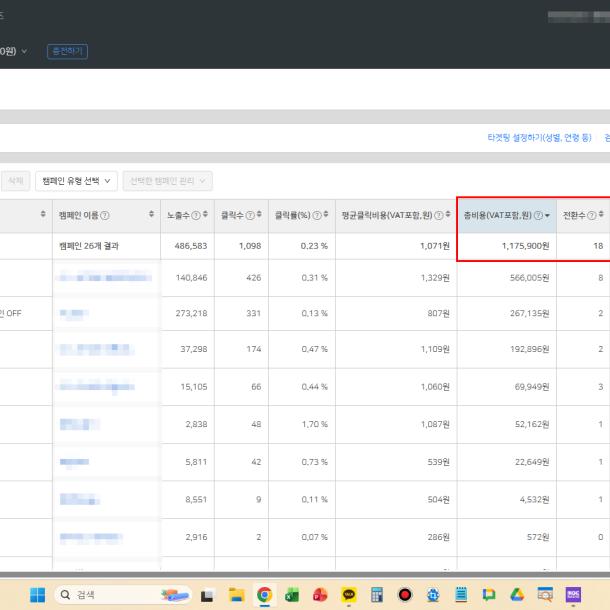The width and height of the screenshot is (610, 610).
Task: Click sort arrows on 클릭률(%) column
Action: [x=326, y=216]
